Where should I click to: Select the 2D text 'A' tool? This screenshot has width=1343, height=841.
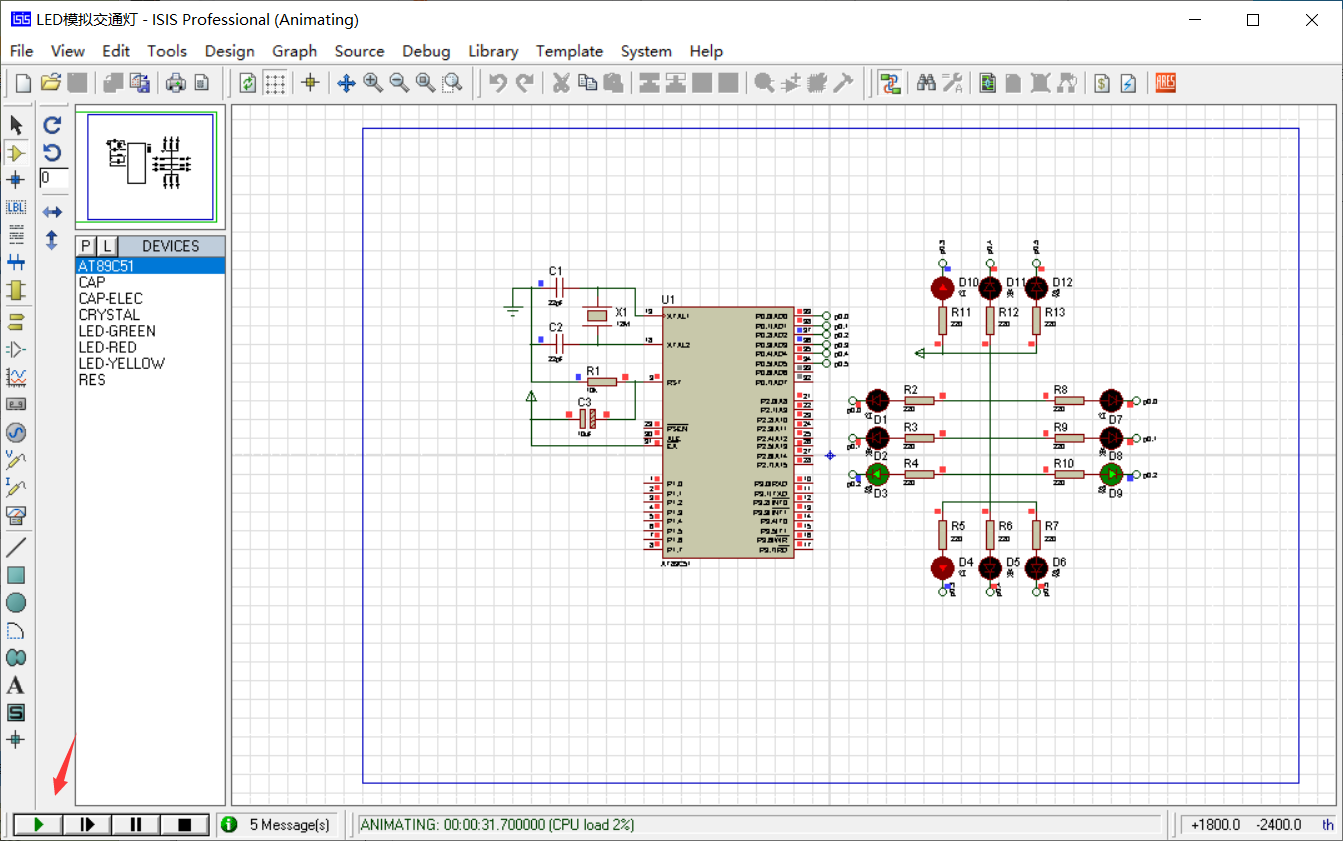16,686
